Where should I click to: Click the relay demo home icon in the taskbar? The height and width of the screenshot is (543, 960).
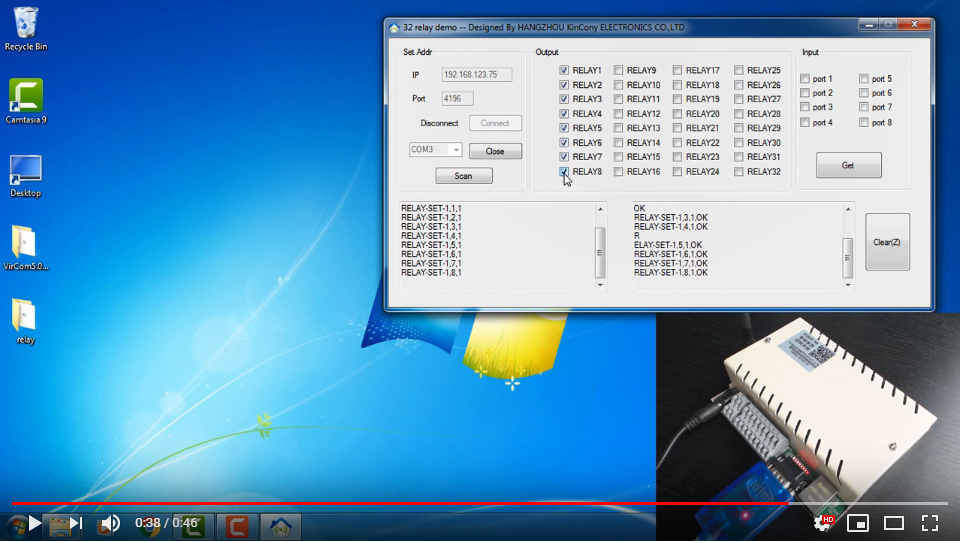(280, 526)
